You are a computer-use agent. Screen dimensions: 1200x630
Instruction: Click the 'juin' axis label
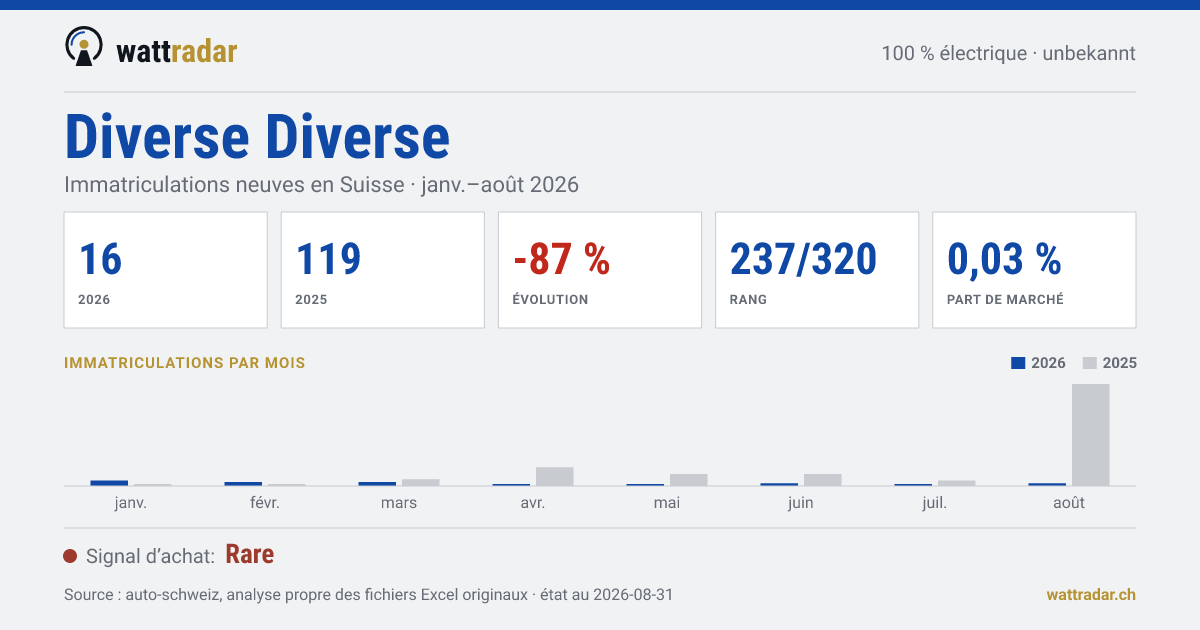801,503
